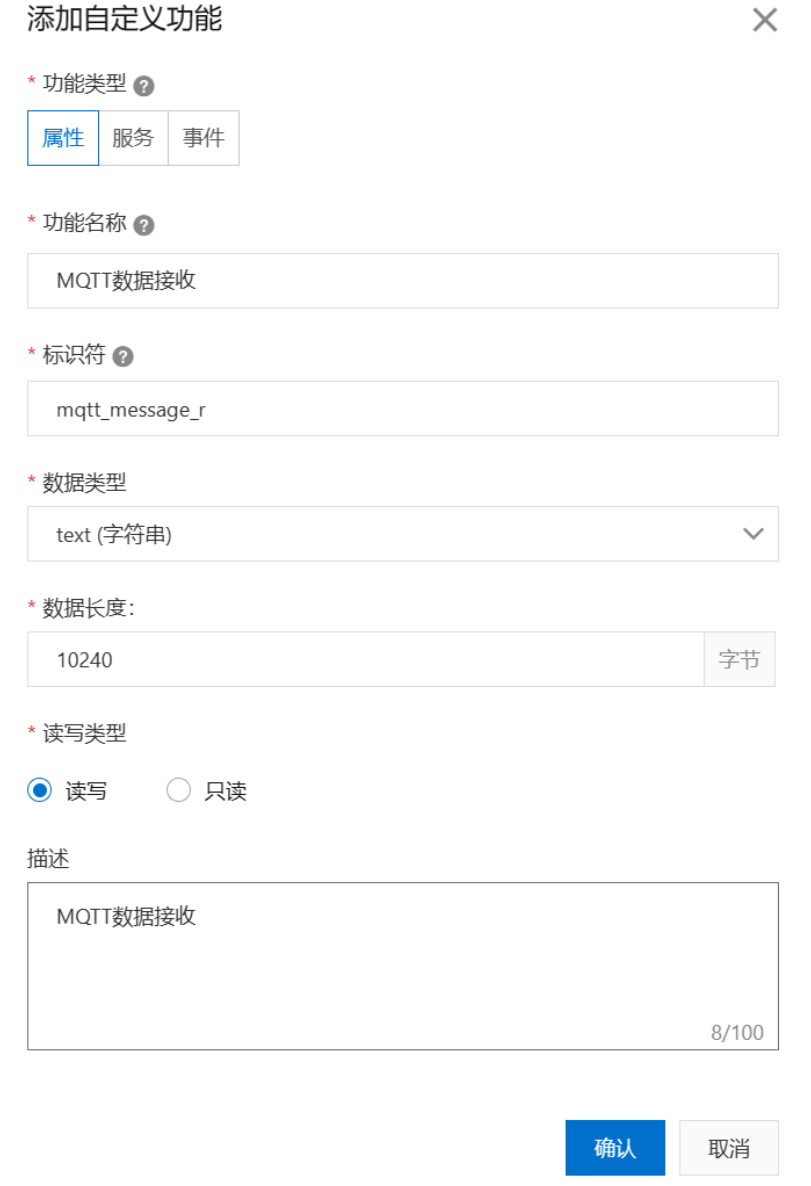This screenshot has width=811, height=1186.
Task: Click the 字节 unit suffix box
Action: (x=739, y=660)
